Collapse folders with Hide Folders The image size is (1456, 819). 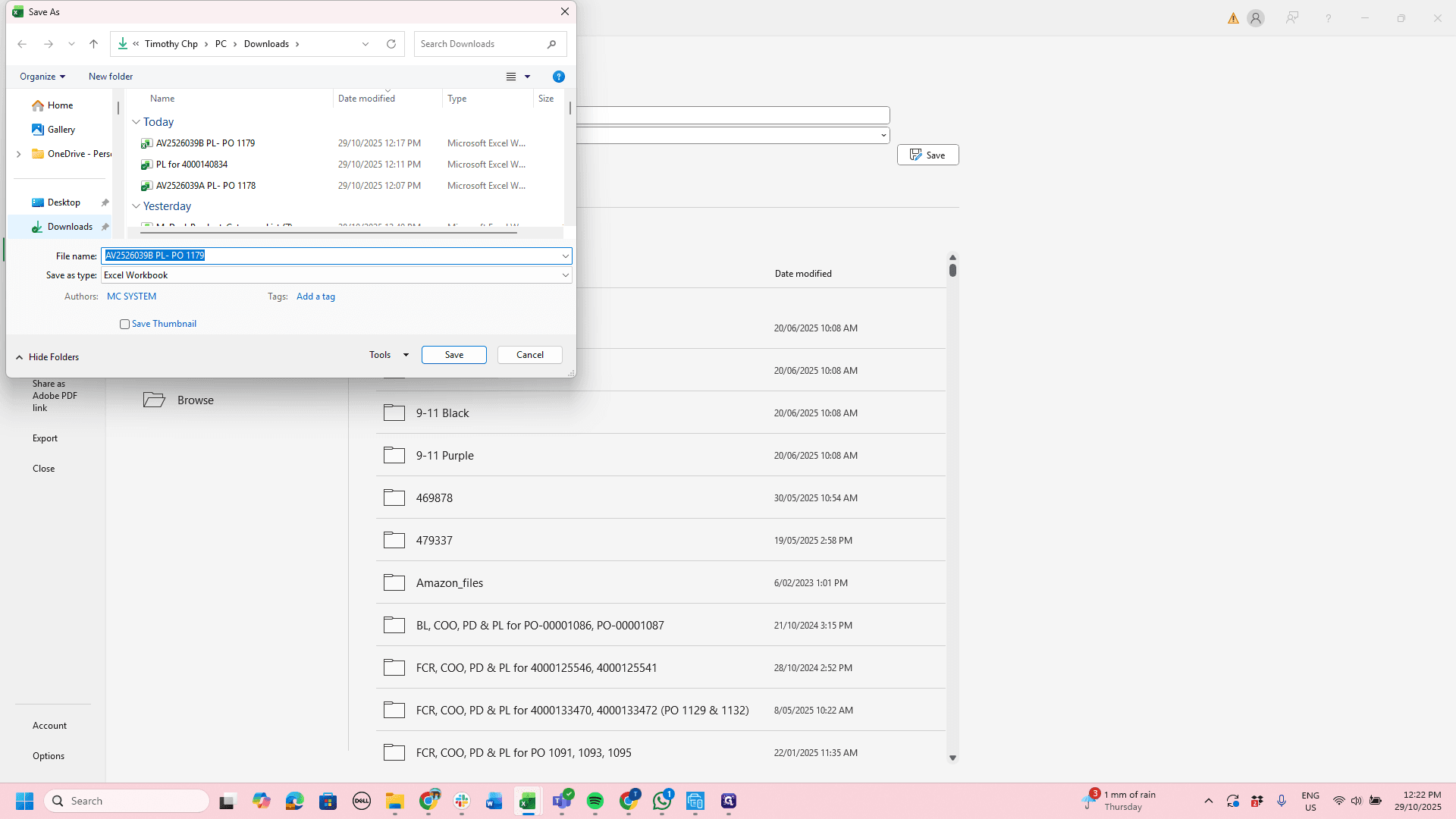tap(47, 357)
